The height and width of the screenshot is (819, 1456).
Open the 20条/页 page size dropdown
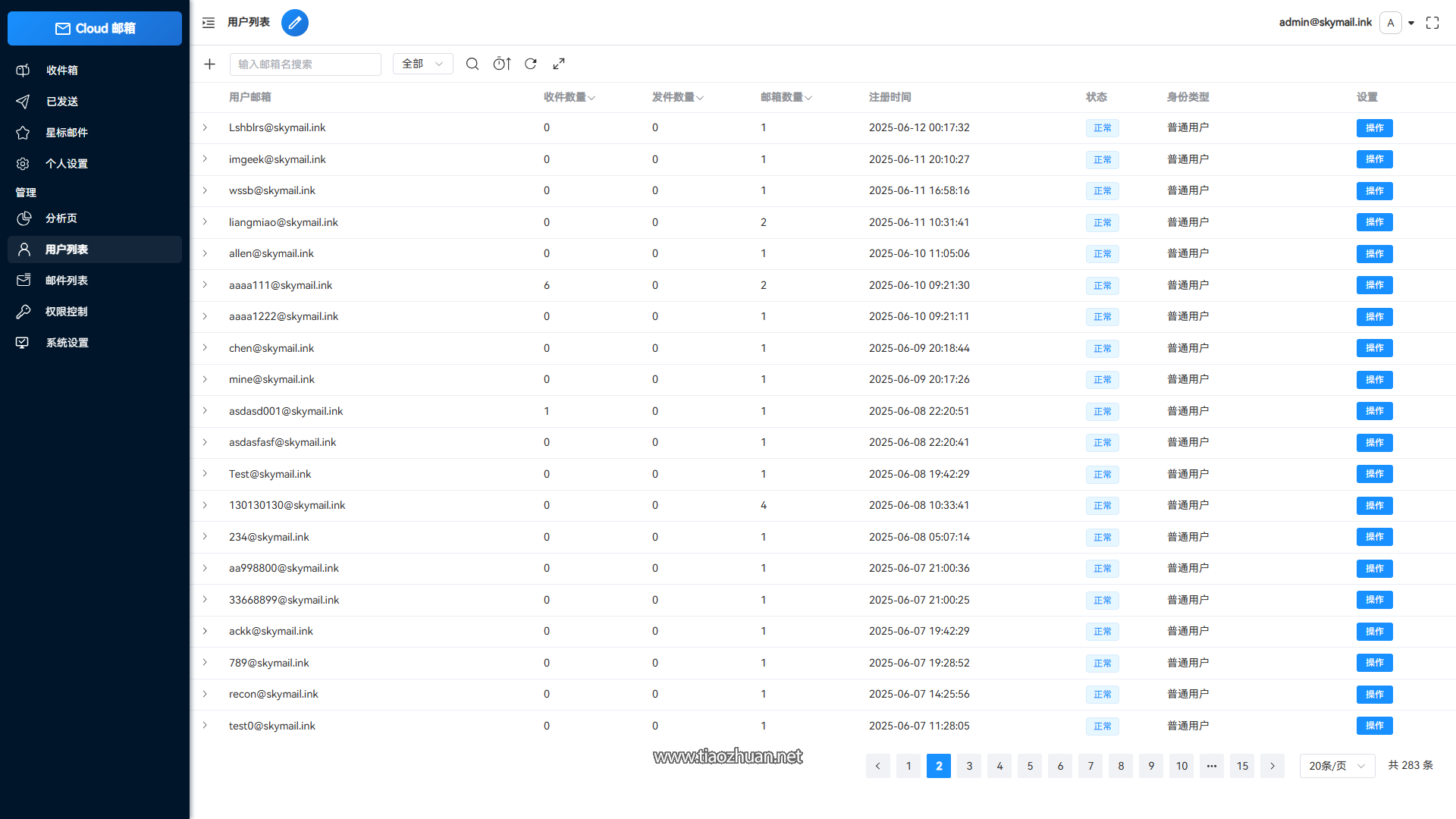tap(1336, 766)
